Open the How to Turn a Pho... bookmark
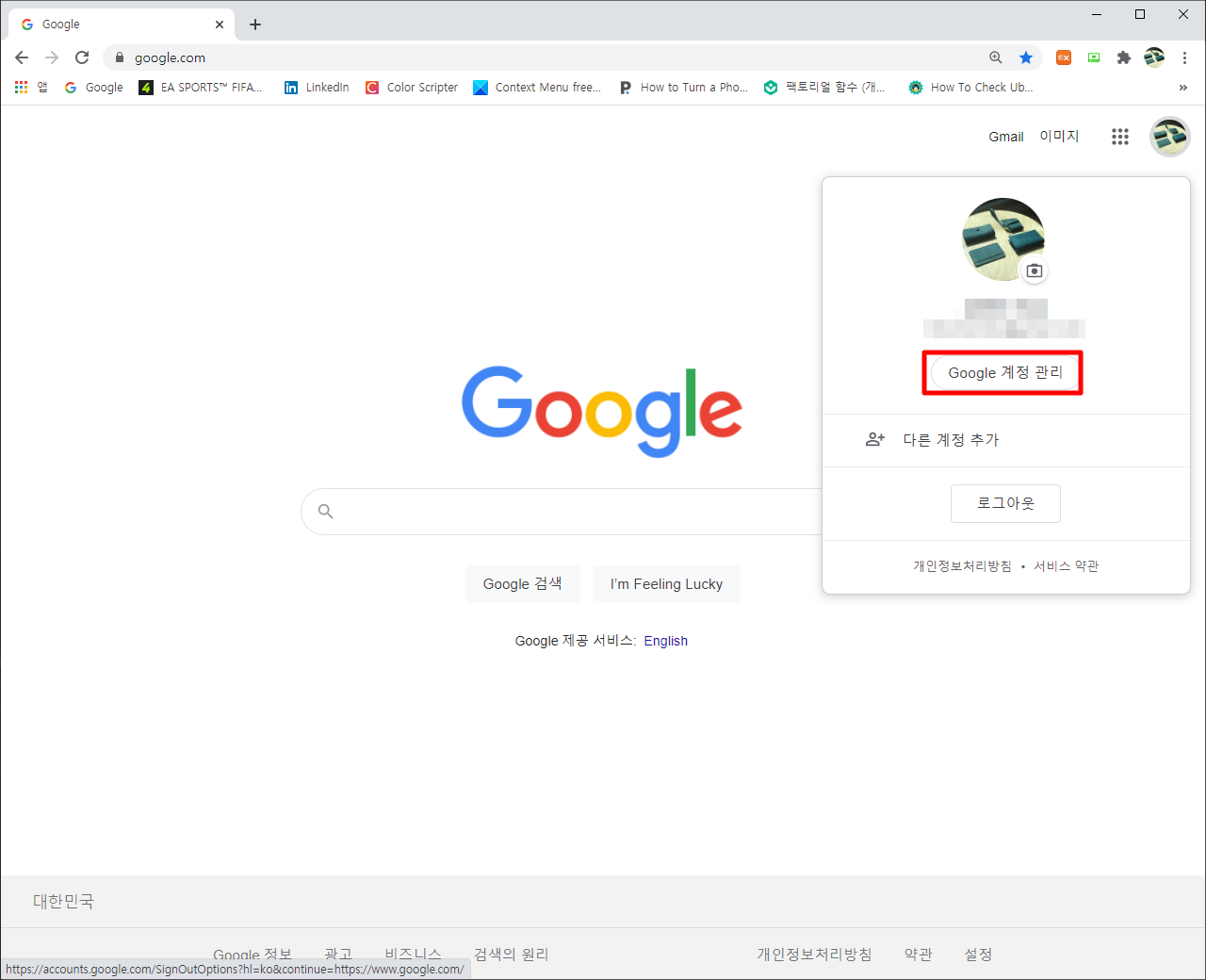 [x=683, y=87]
